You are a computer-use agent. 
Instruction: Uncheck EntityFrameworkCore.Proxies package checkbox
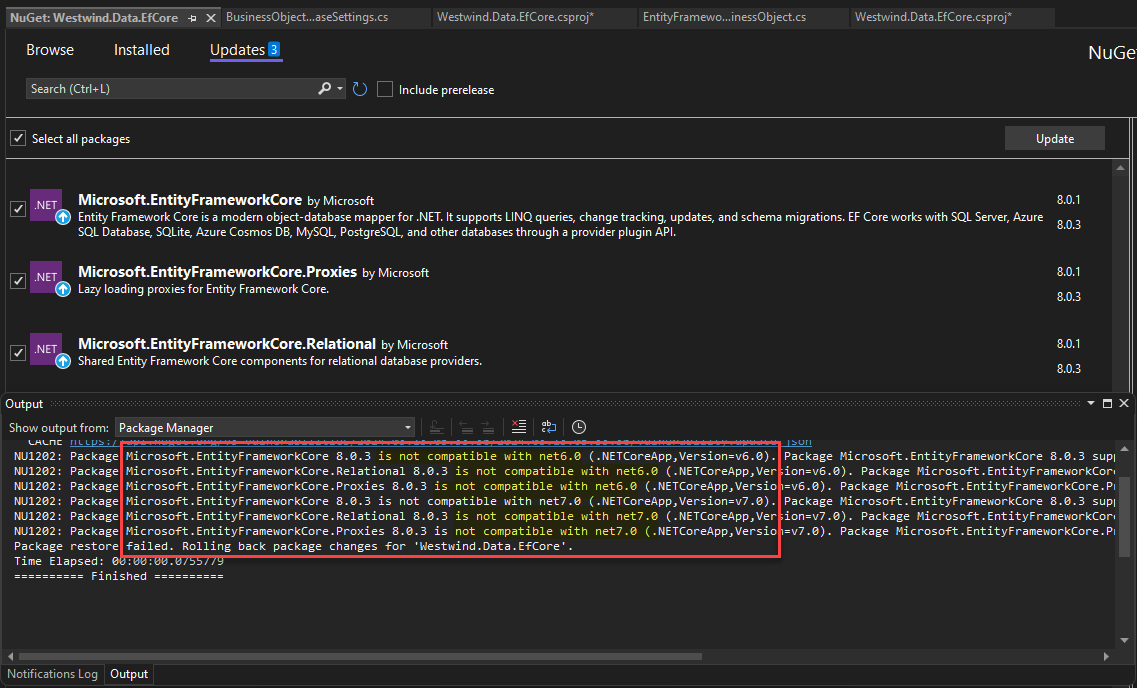coord(18,281)
